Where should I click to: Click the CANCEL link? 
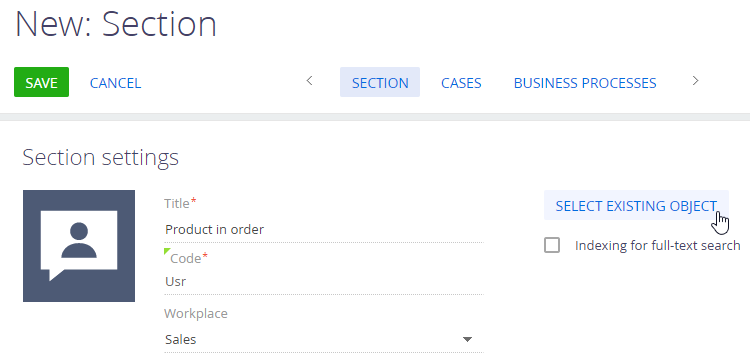pos(115,83)
